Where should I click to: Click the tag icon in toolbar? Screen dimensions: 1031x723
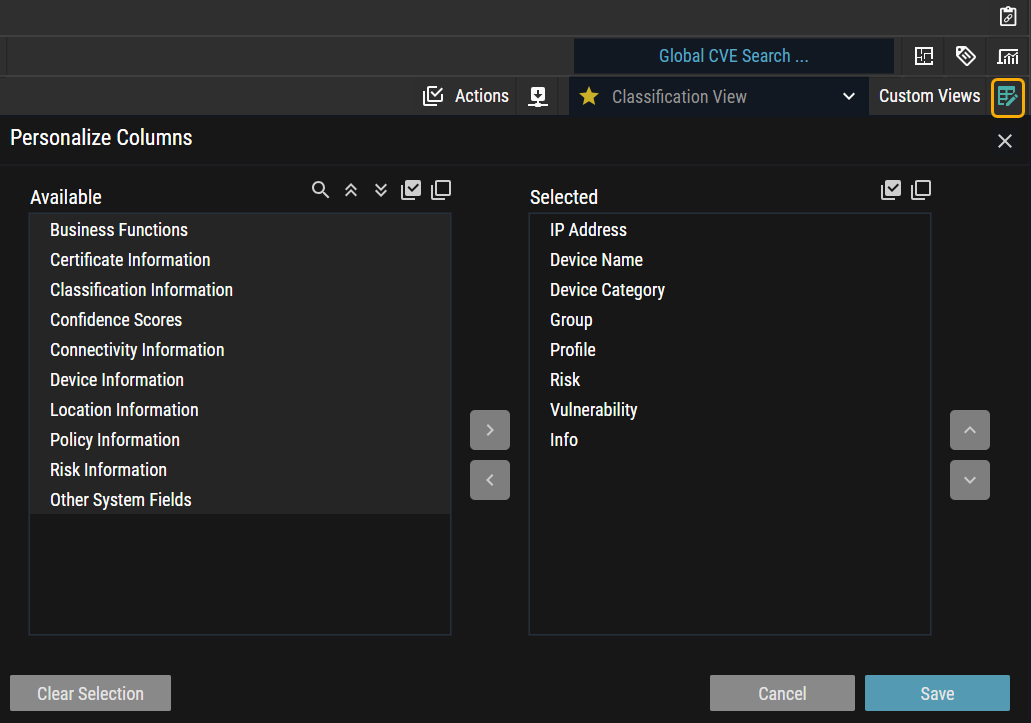[965, 56]
